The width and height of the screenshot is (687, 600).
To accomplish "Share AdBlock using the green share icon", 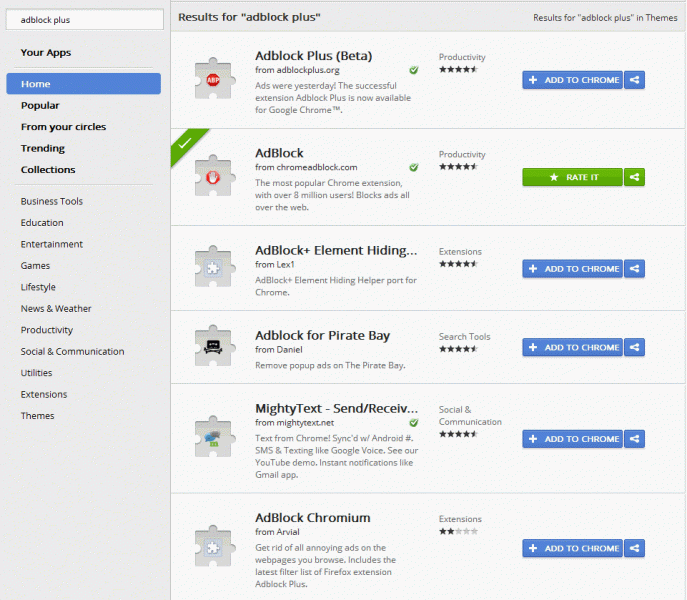I will pyautogui.click(x=634, y=177).
